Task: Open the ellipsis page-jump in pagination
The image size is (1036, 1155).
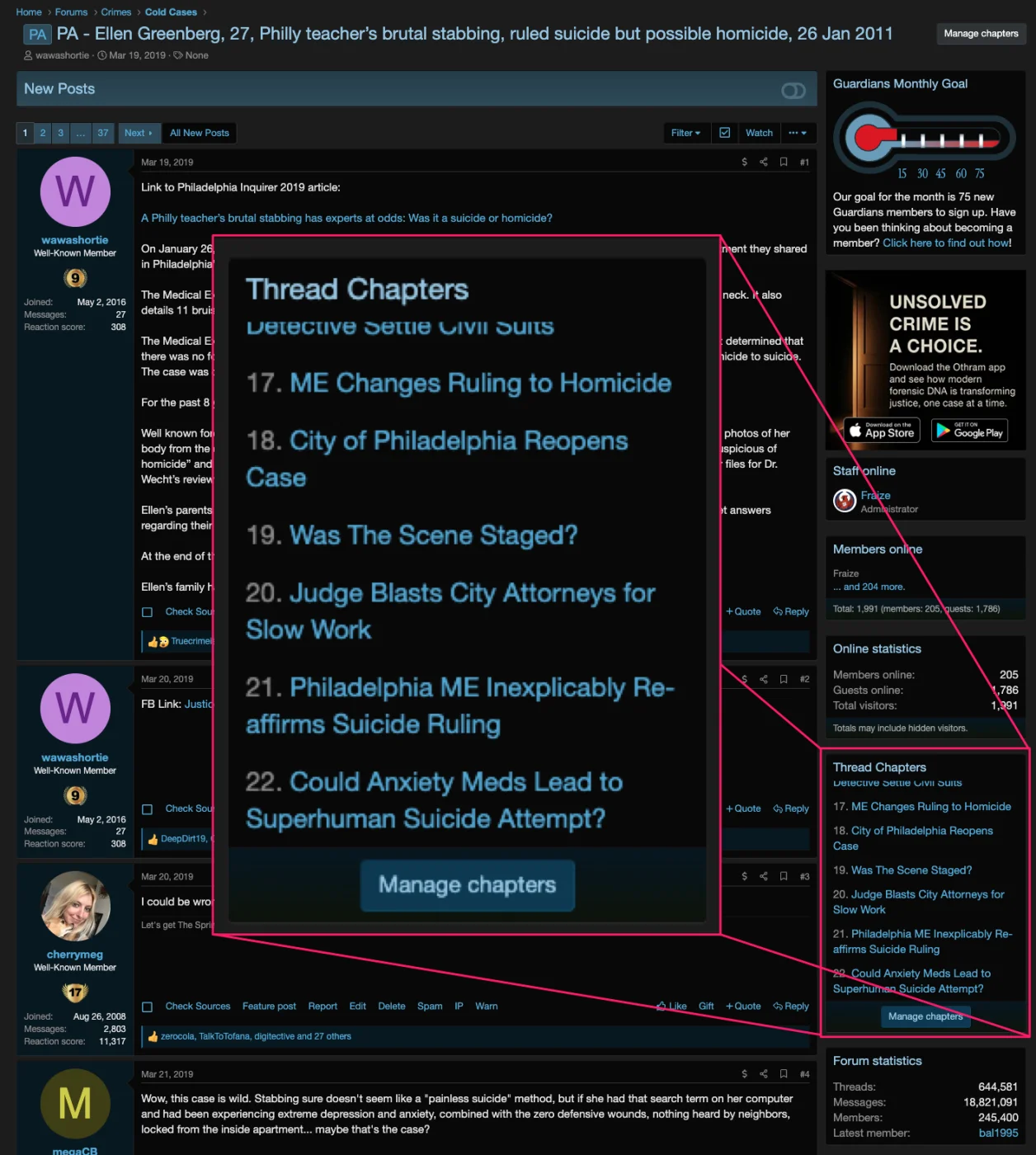Action: 80,133
